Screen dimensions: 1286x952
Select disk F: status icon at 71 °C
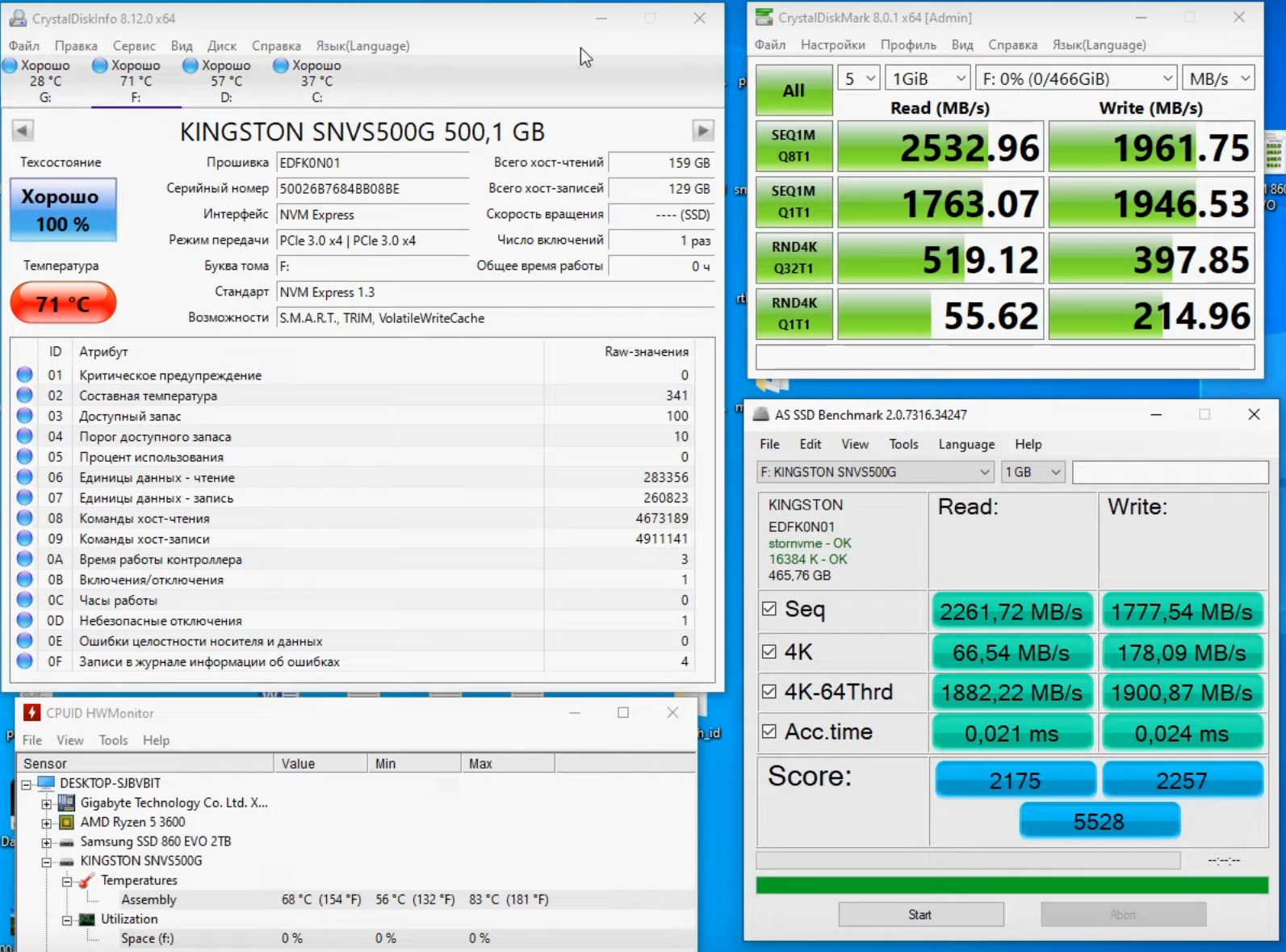(100, 65)
